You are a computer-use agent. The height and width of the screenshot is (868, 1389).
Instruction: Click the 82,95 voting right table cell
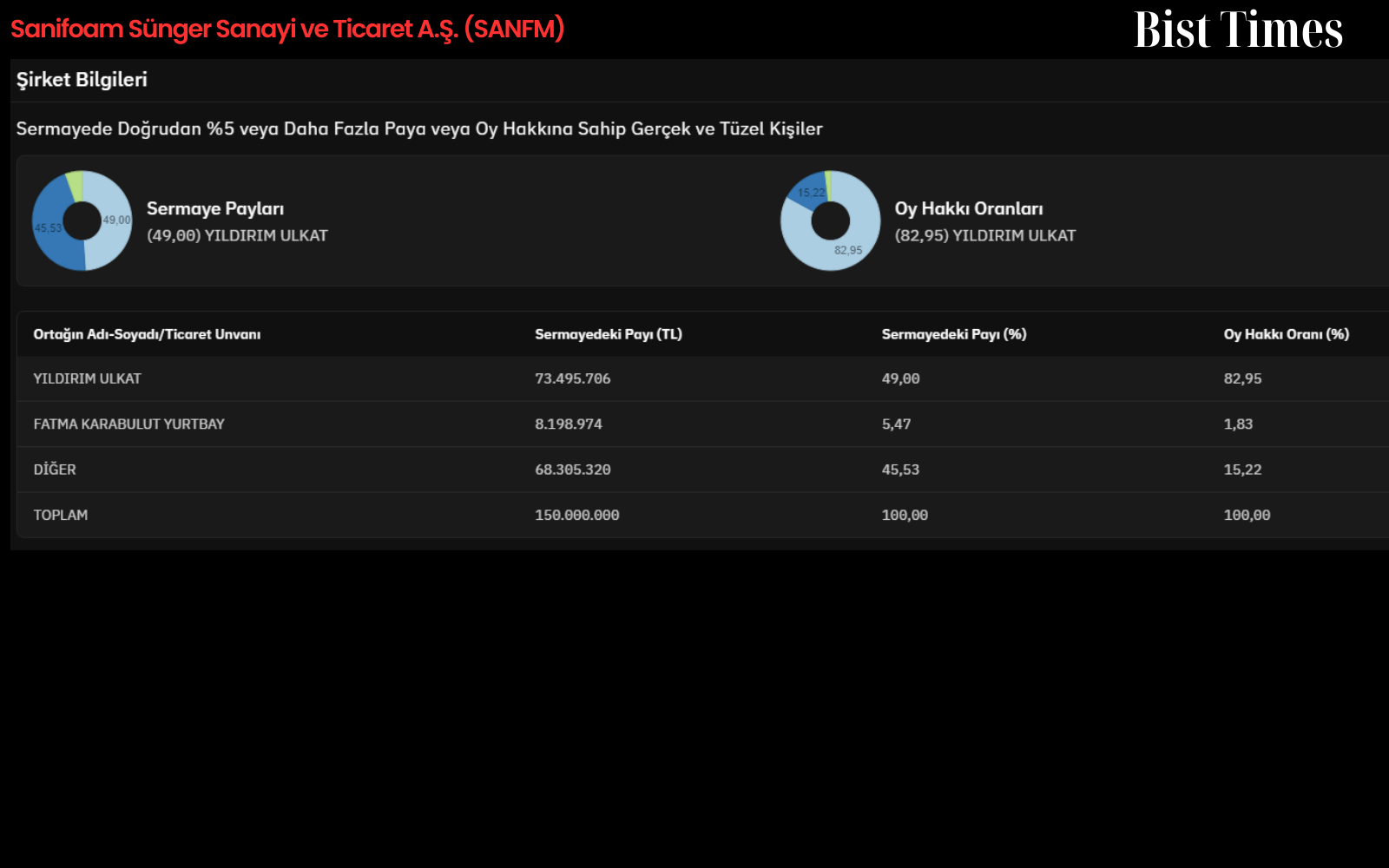(x=1243, y=378)
